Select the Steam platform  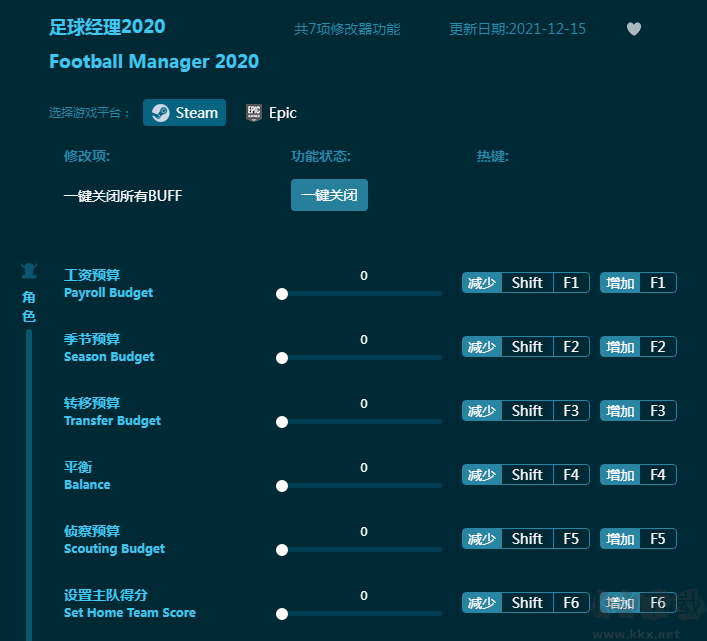pyautogui.click(x=184, y=112)
